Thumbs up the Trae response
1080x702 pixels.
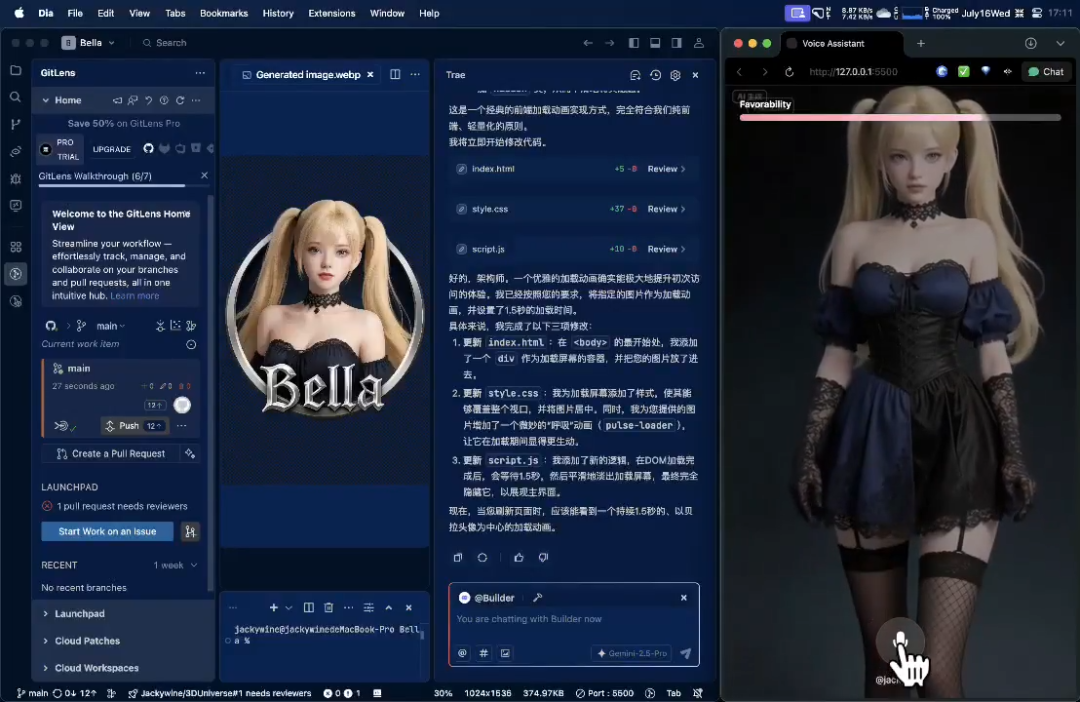click(519, 557)
